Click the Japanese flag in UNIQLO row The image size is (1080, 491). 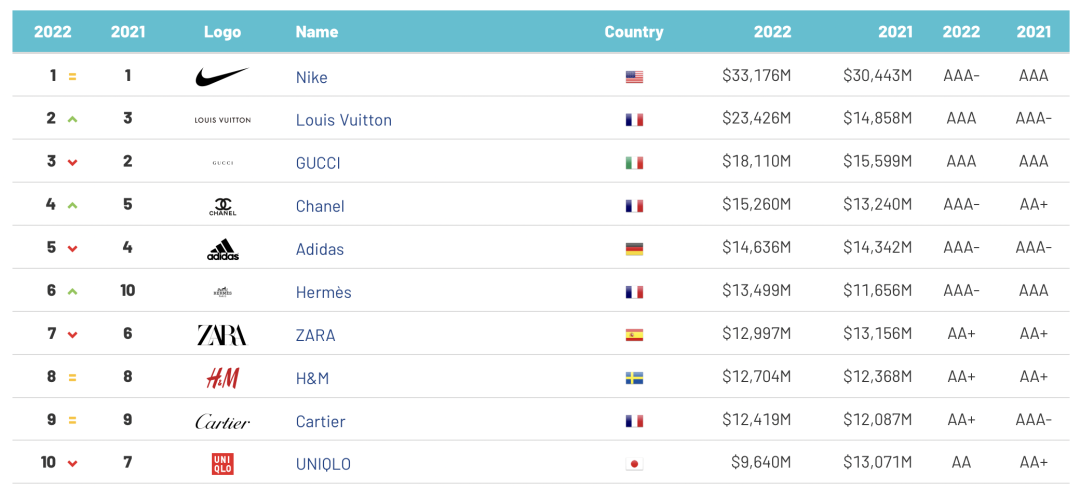pos(634,464)
